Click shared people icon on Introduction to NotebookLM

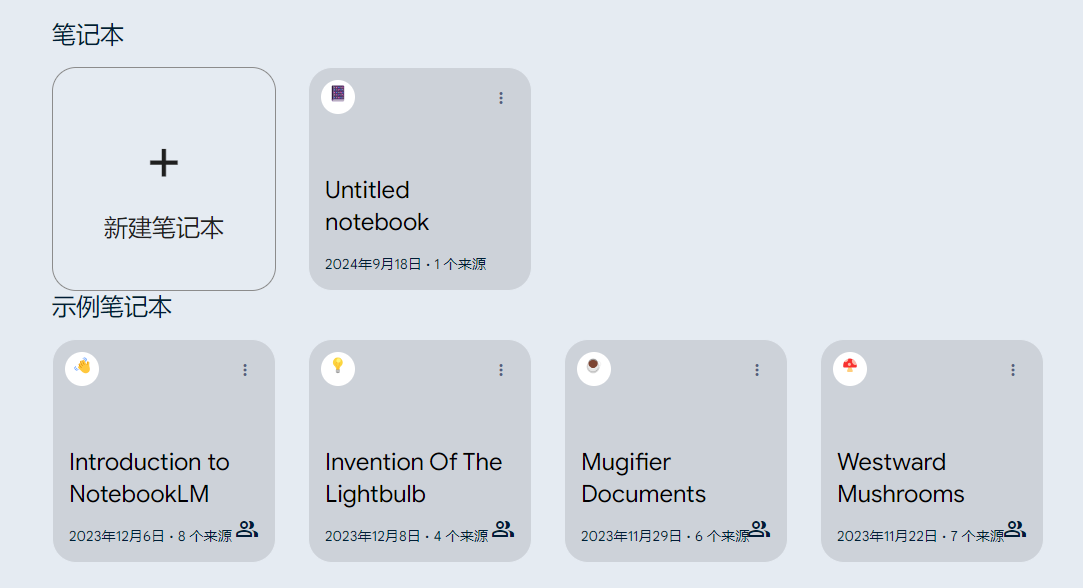click(247, 530)
